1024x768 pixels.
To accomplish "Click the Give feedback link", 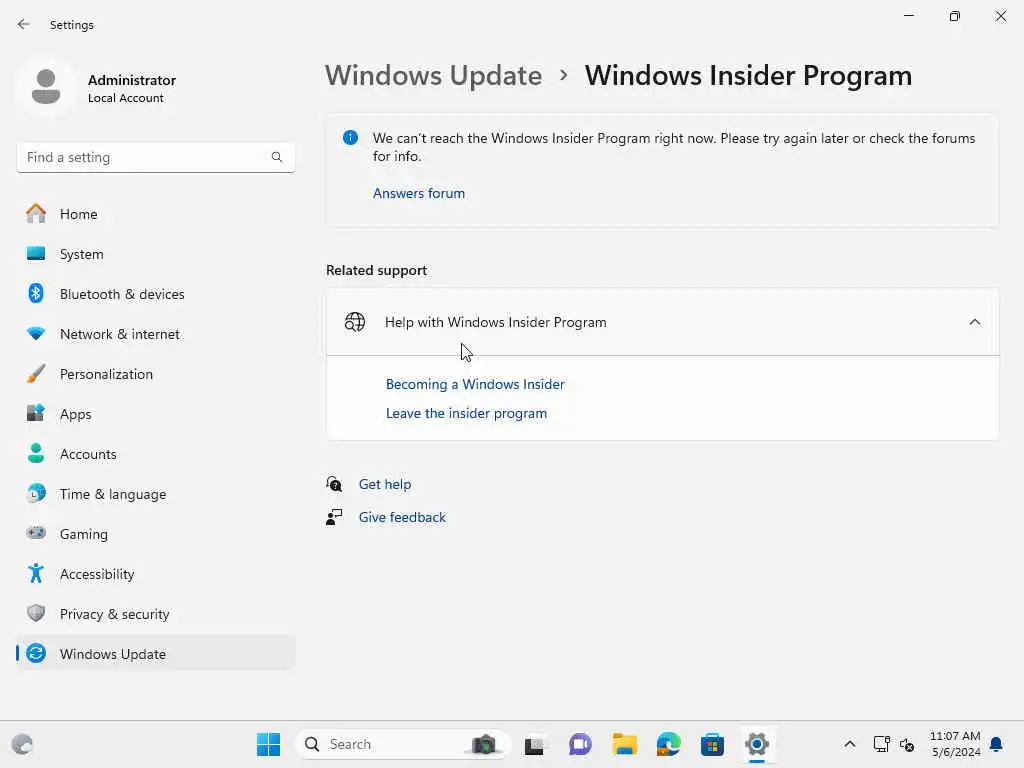I will coord(402,517).
